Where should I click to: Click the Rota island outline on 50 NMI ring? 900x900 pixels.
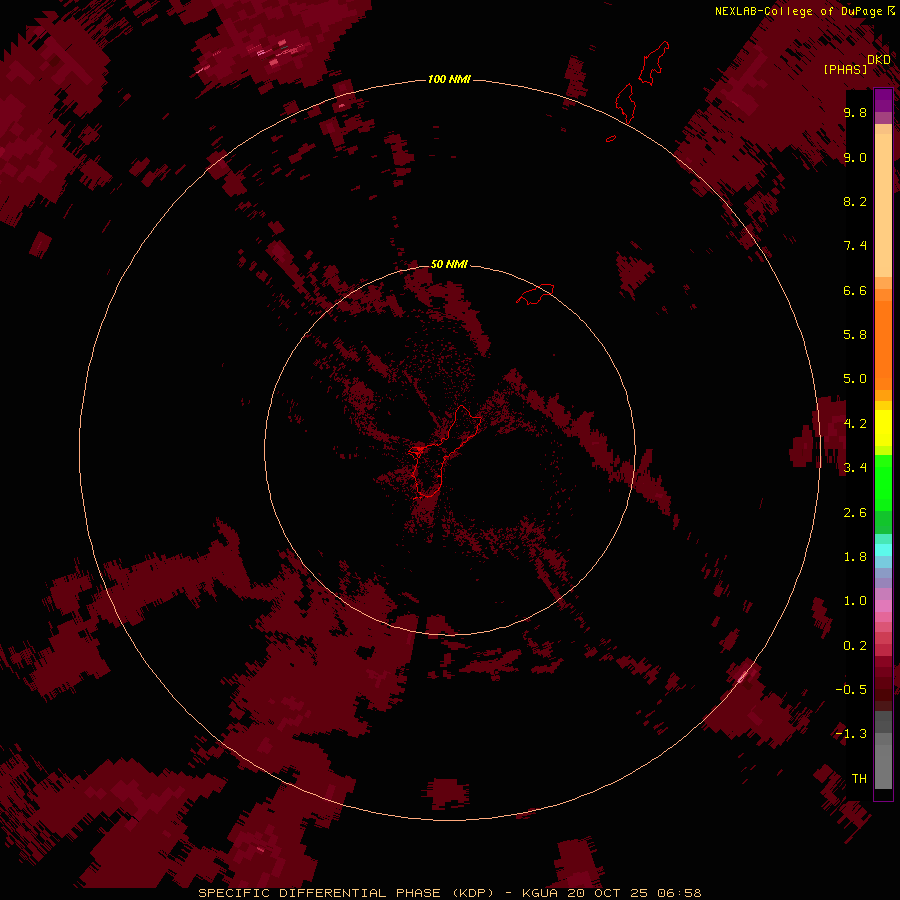(x=535, y=294)
